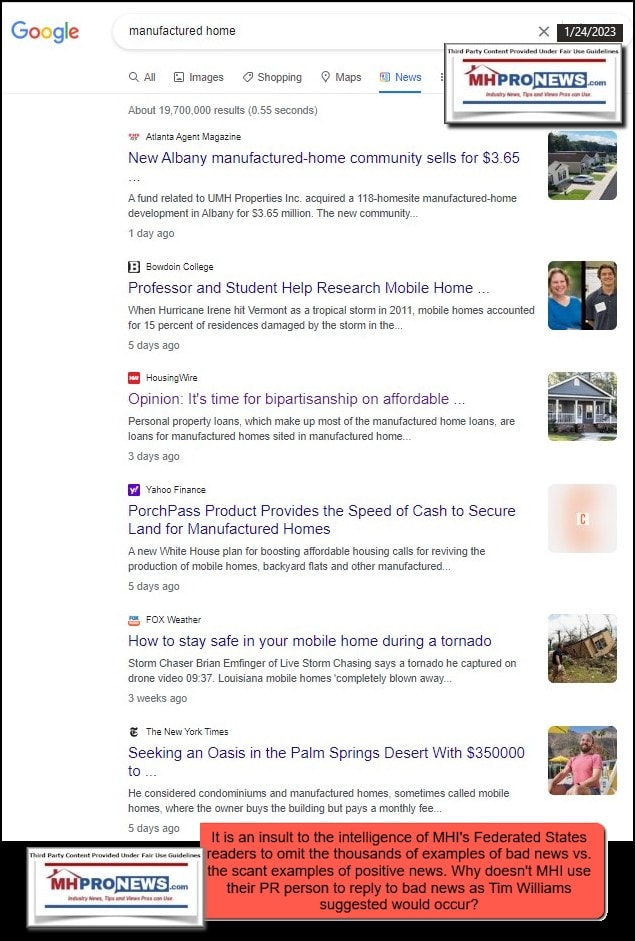Click About 19,700,000 results text
The width and height of the screenshot is (635, 941).
(223, 110)
